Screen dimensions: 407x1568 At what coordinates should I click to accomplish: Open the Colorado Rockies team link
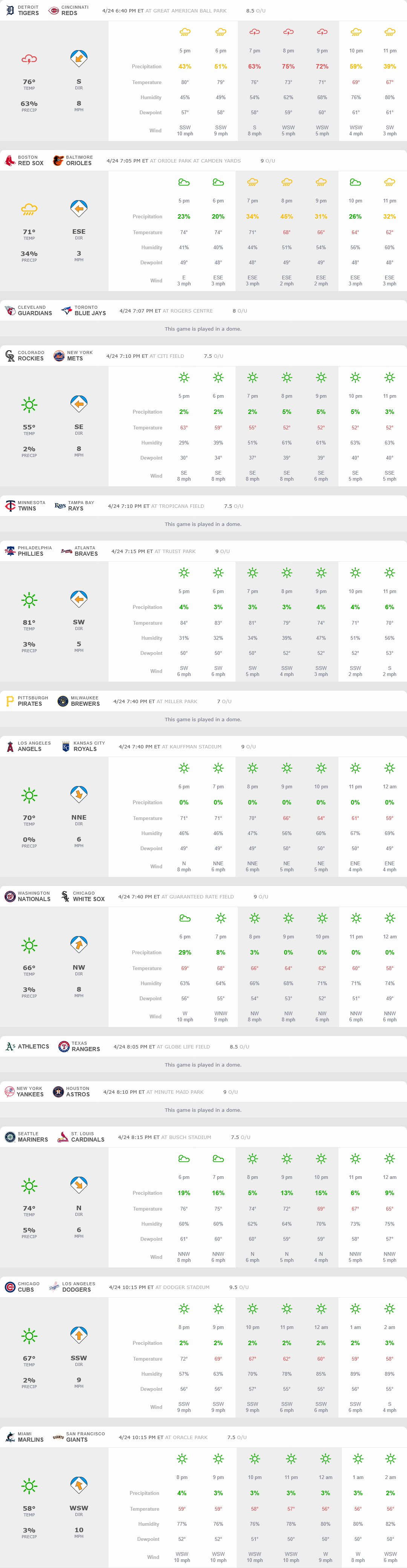(31, 356)
